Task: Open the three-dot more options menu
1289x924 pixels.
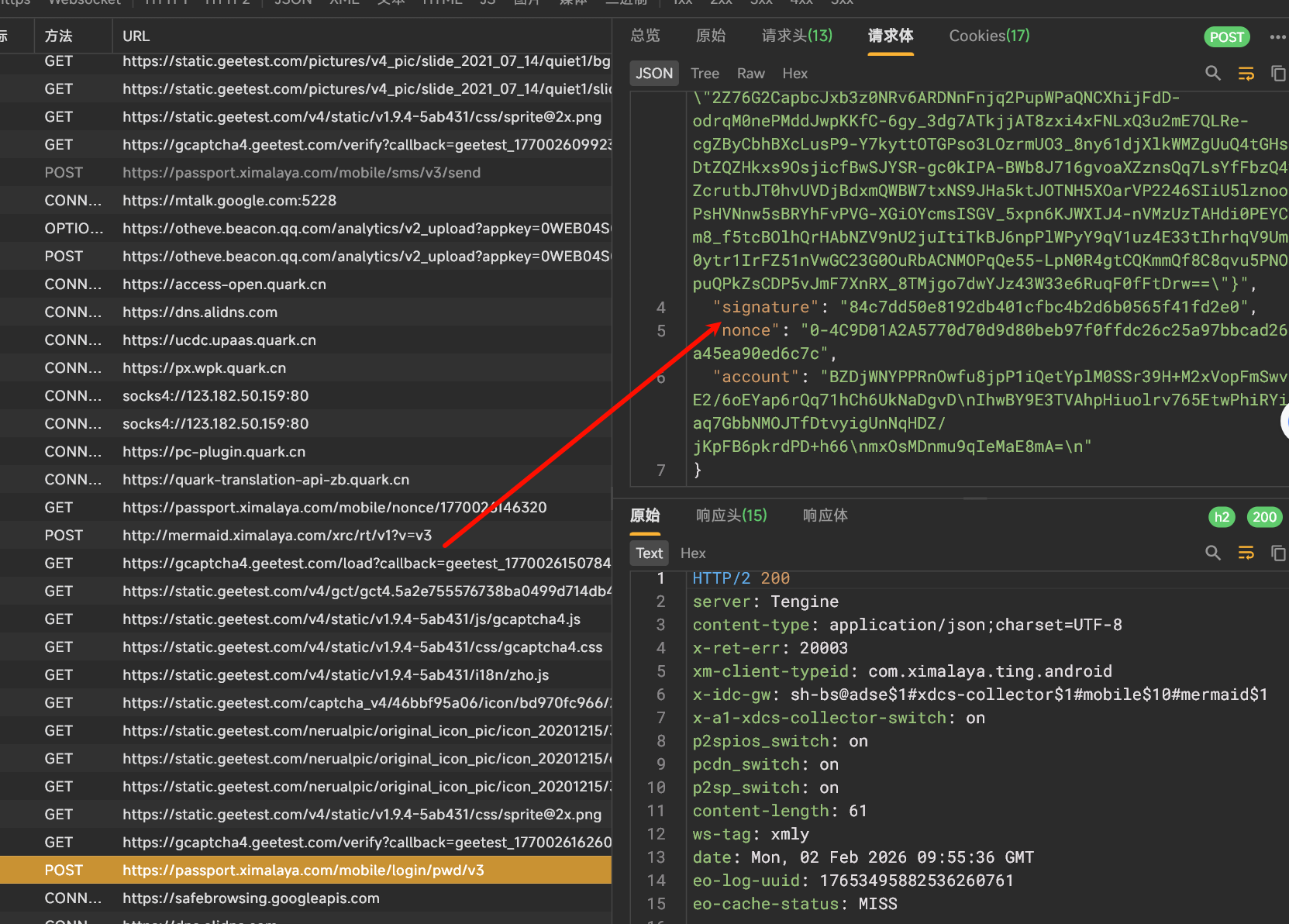Action: click(x=1277, y=36)
